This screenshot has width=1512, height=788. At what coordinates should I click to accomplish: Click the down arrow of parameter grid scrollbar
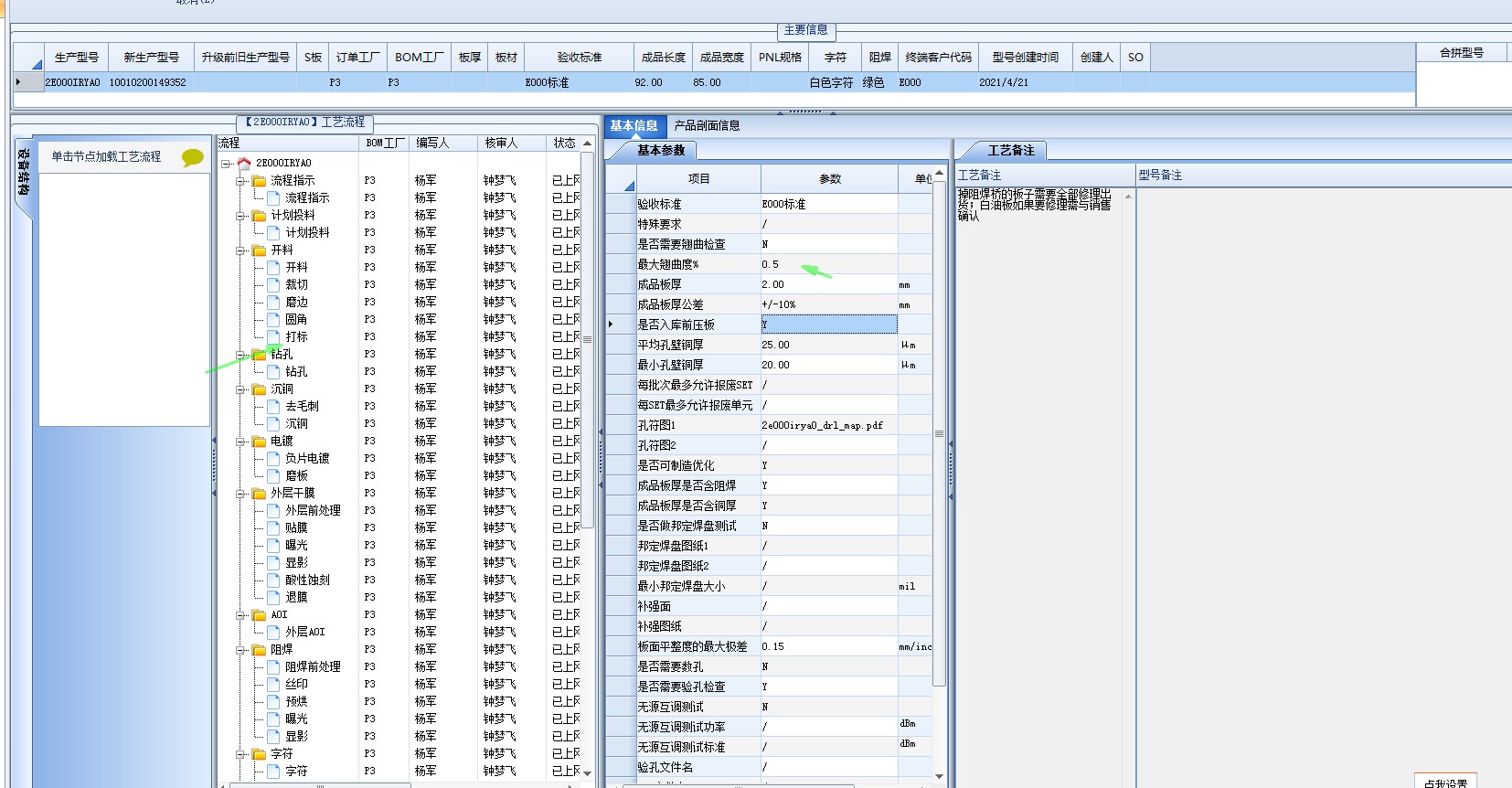(x=939, y=776)
